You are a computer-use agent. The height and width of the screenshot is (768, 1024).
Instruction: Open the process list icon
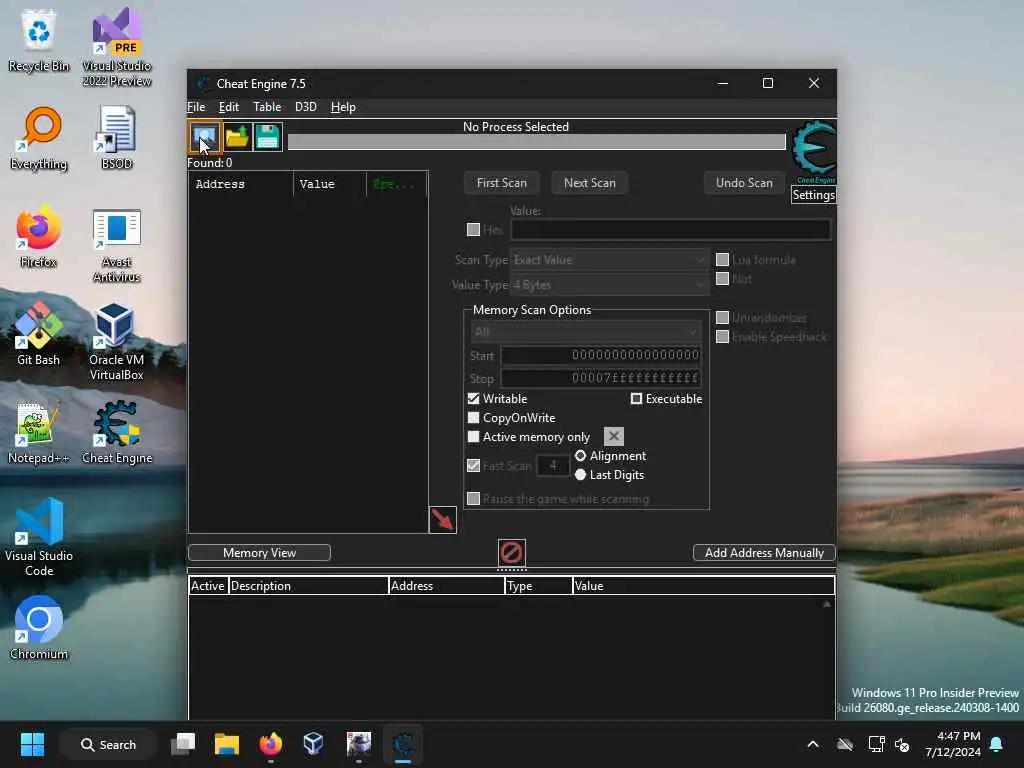[204, 137]
